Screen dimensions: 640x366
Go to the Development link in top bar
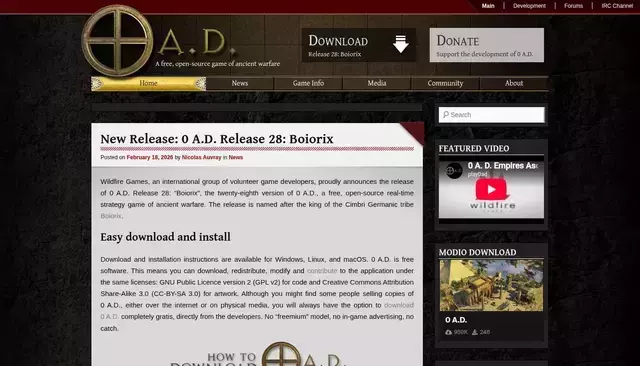529,6
